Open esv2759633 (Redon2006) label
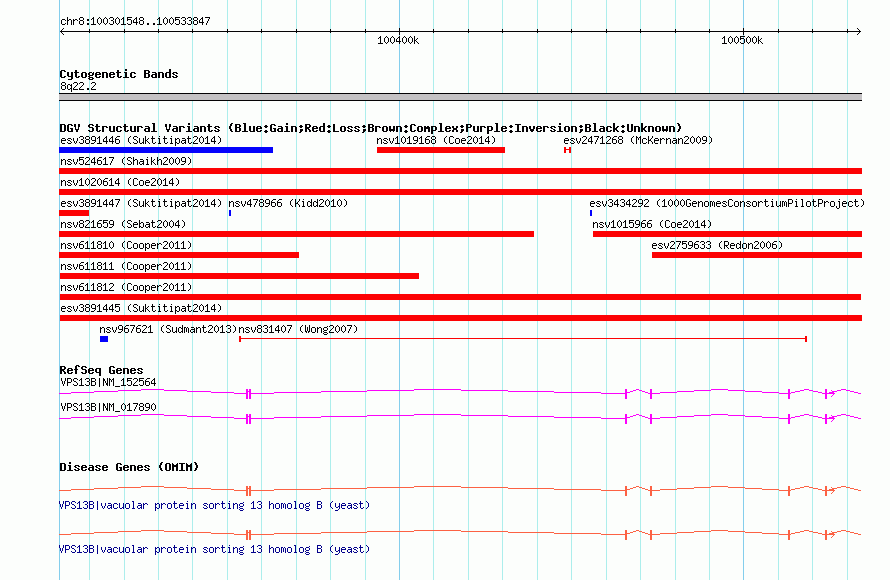This screenshot has width=890, height=580. pos(717,245)
